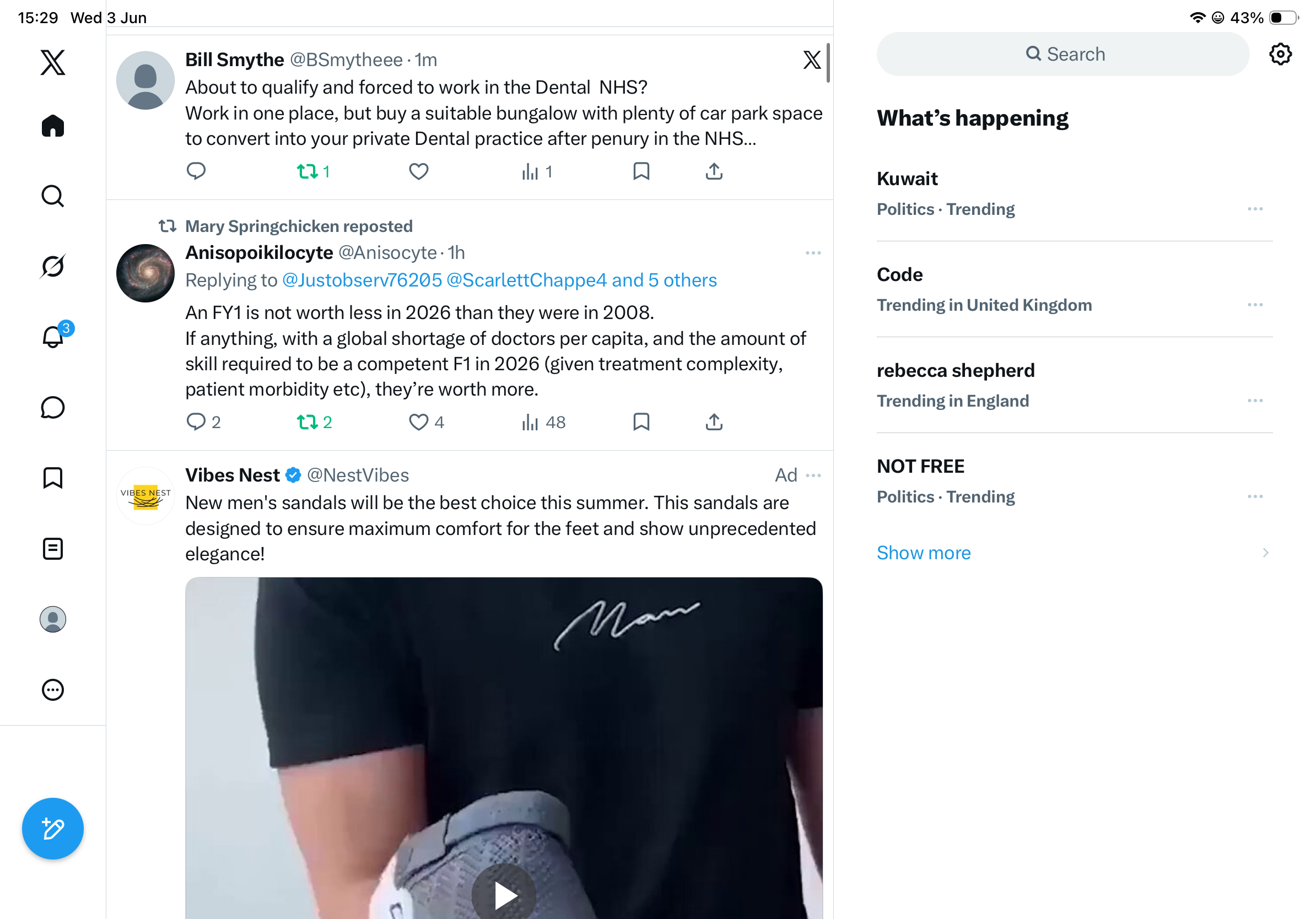
Task: Bookmark Bill Smythe's post
Action: [x=641, y=171]
